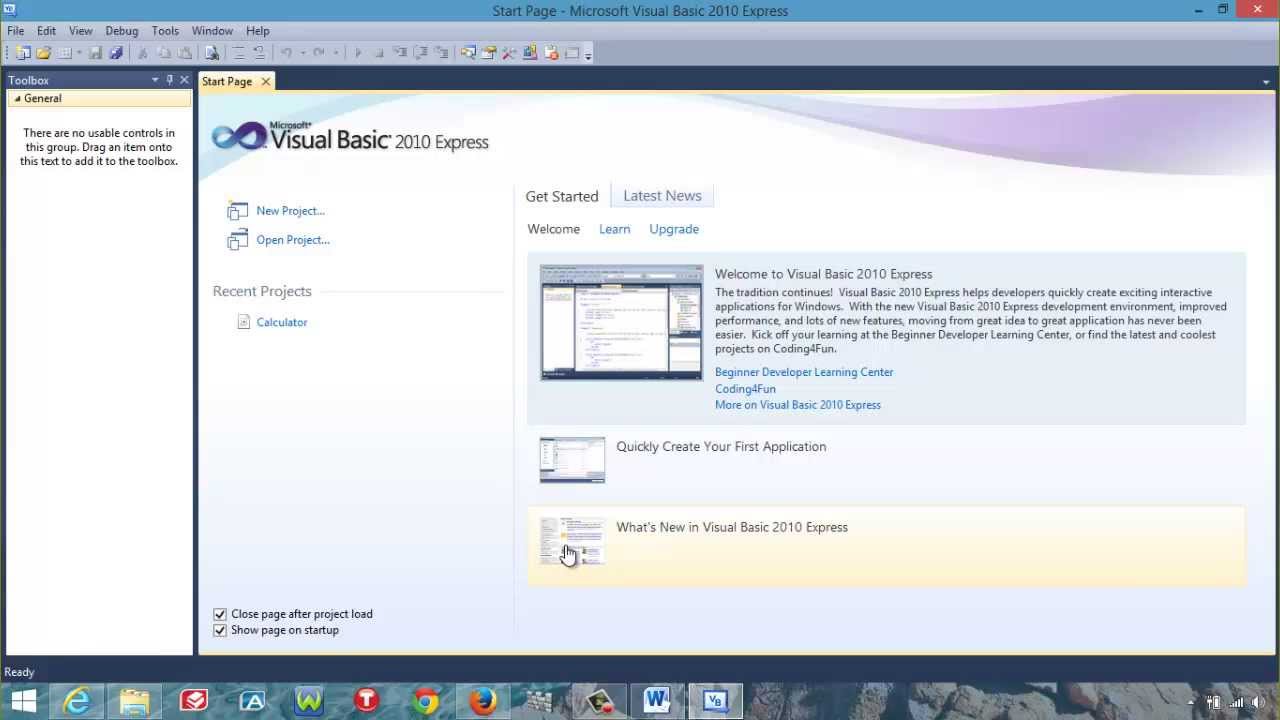Image resolution: width=1280 pixels, height=720 pixels.
Task: Switch to the Latest News tab
Action: click(662, 196)
